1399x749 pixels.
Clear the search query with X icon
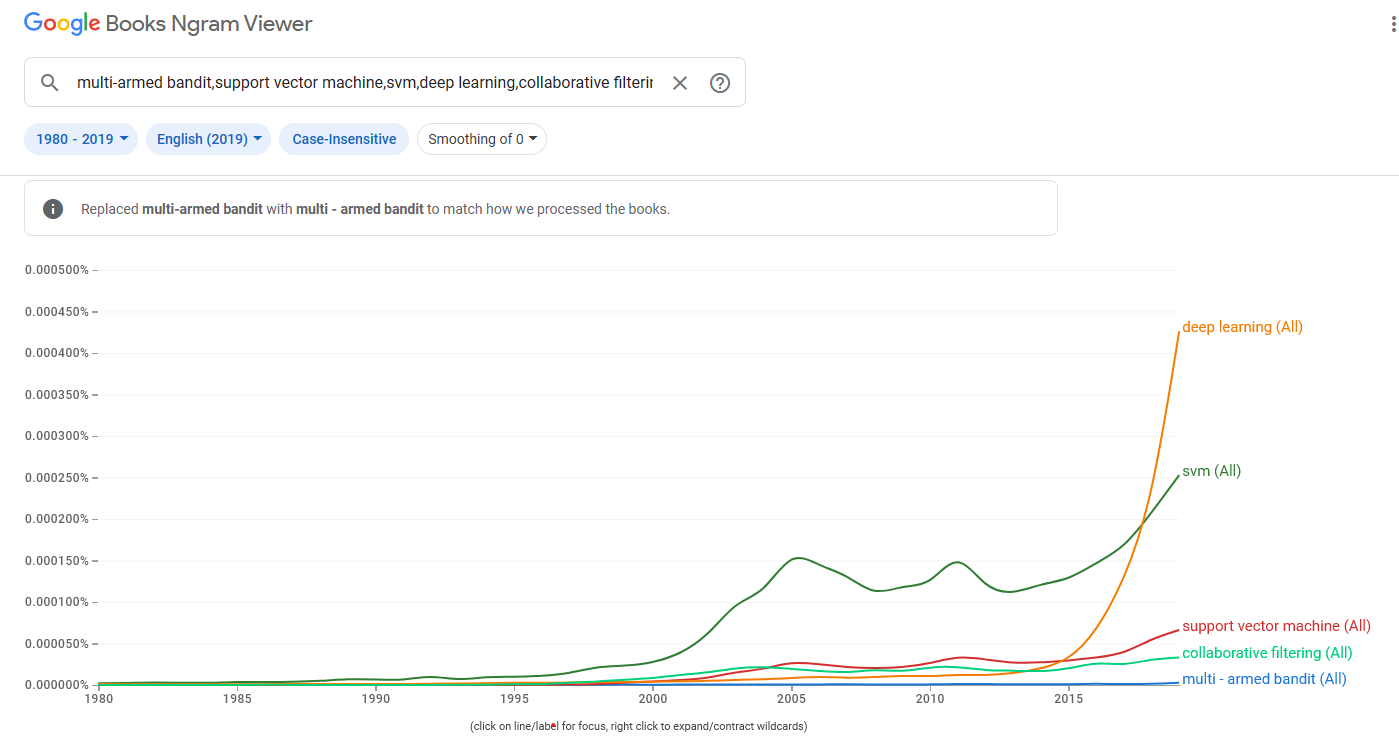pos(680,83)
